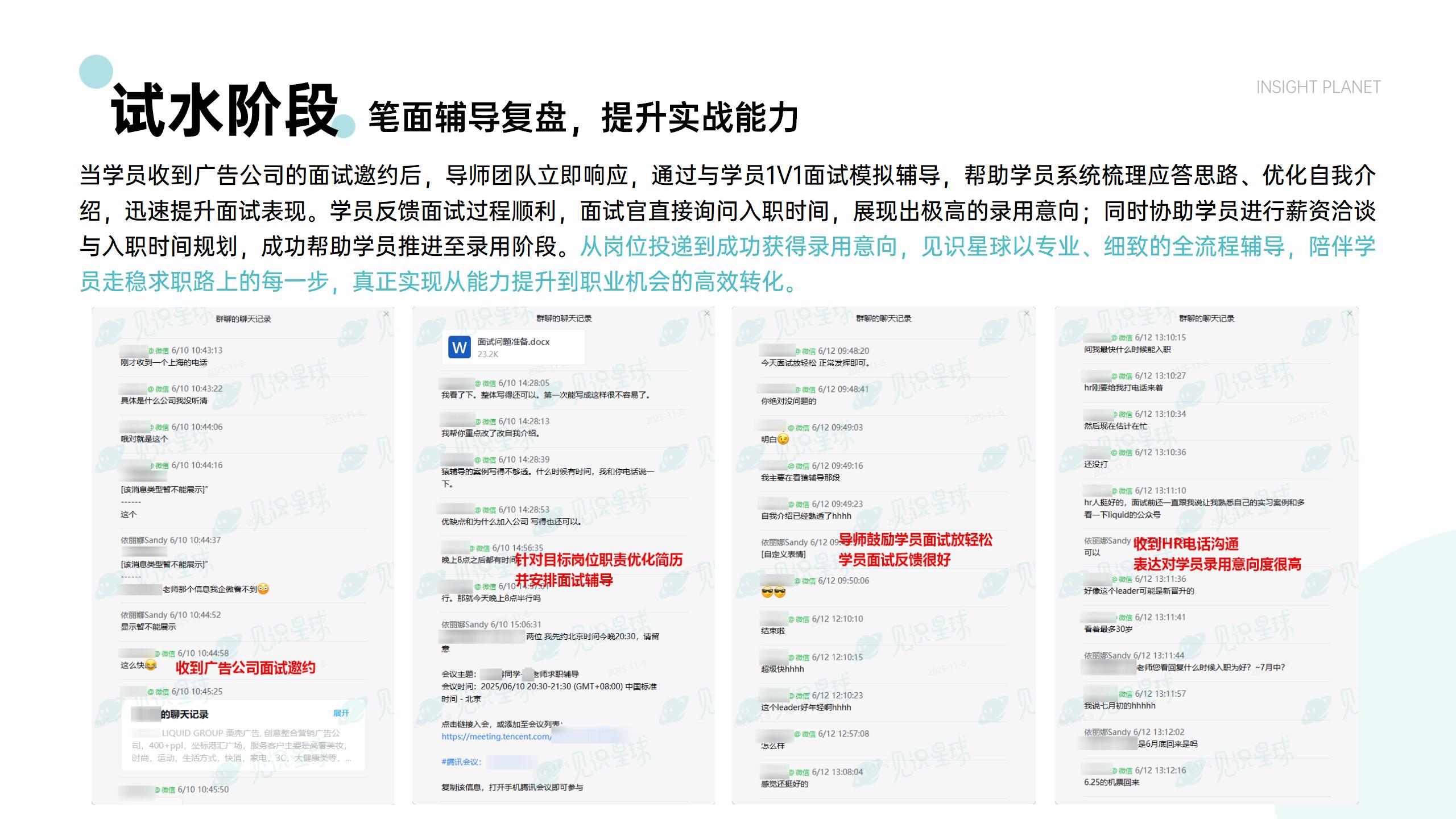Click the 面试问题准备.docx filename
The image size is (1456, 819).
point(513,342)
